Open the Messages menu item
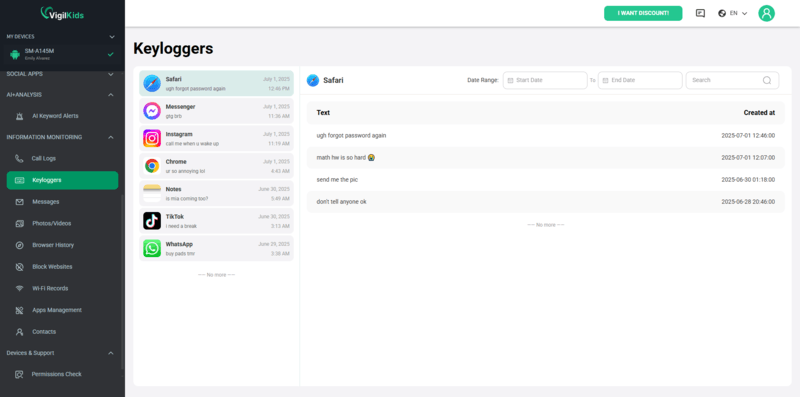The height and width of the screenshot is (397, 800). pyautogui.click(x=62, y=202)
